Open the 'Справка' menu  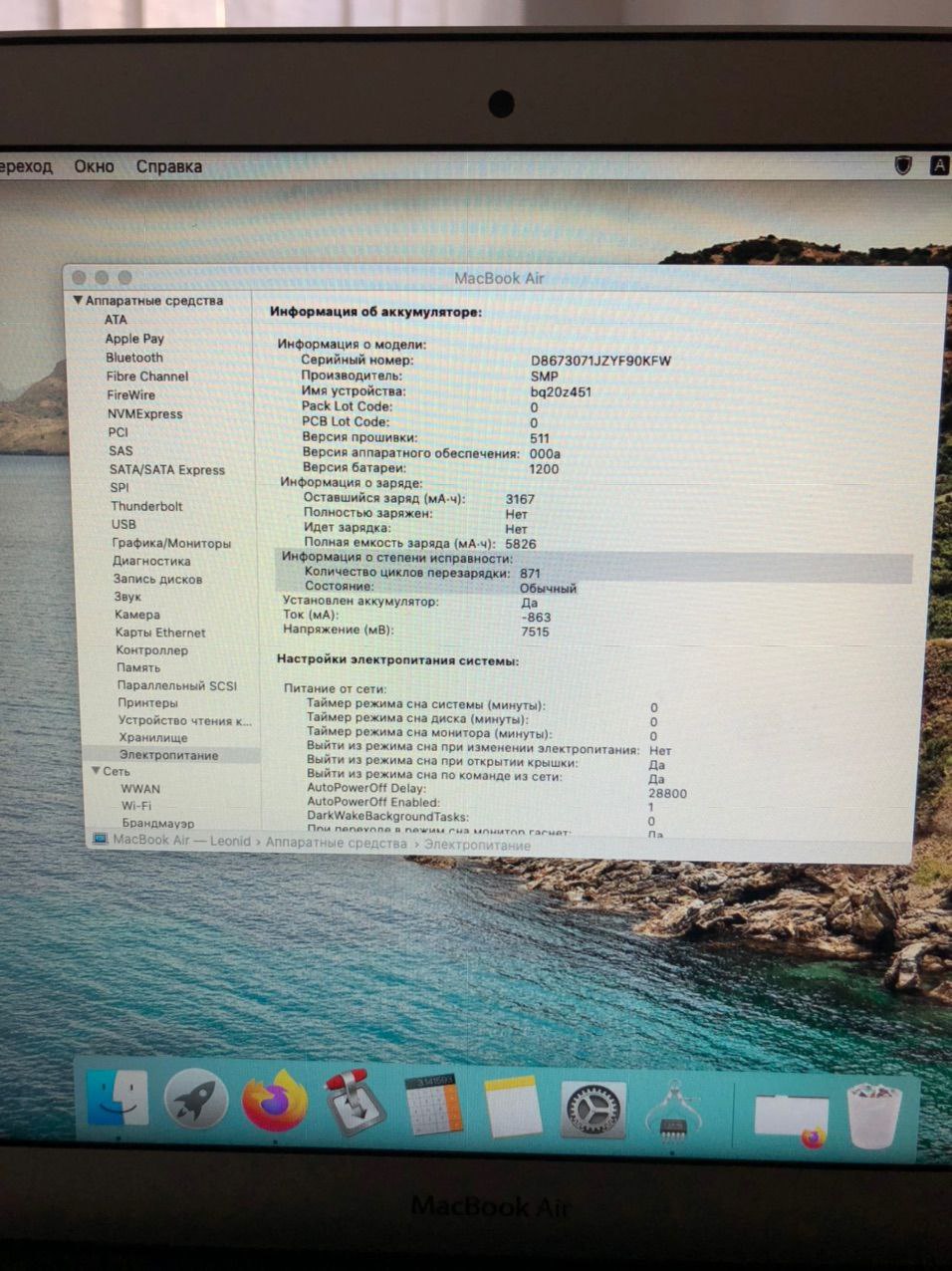169,166
